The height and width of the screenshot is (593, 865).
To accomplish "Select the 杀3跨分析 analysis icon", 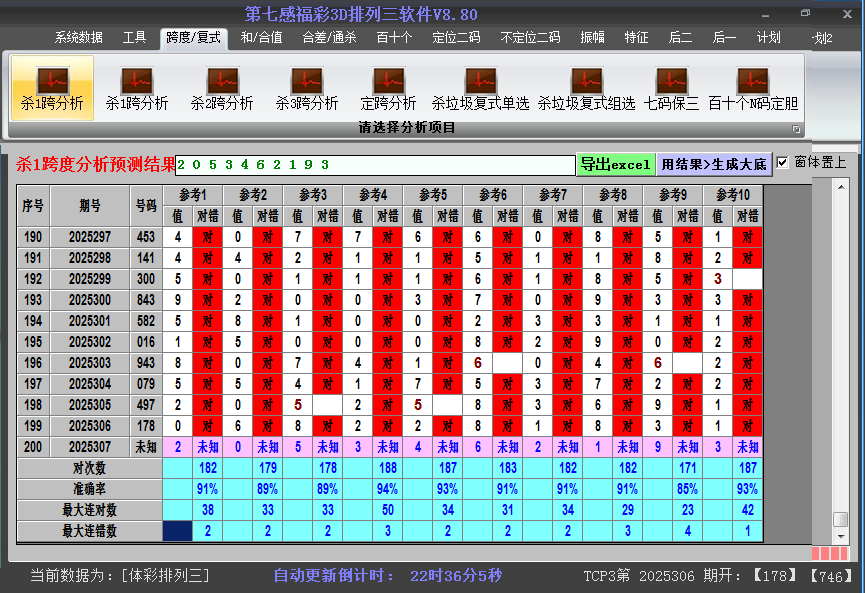I will pyautogui.click(x=306, y=88).
